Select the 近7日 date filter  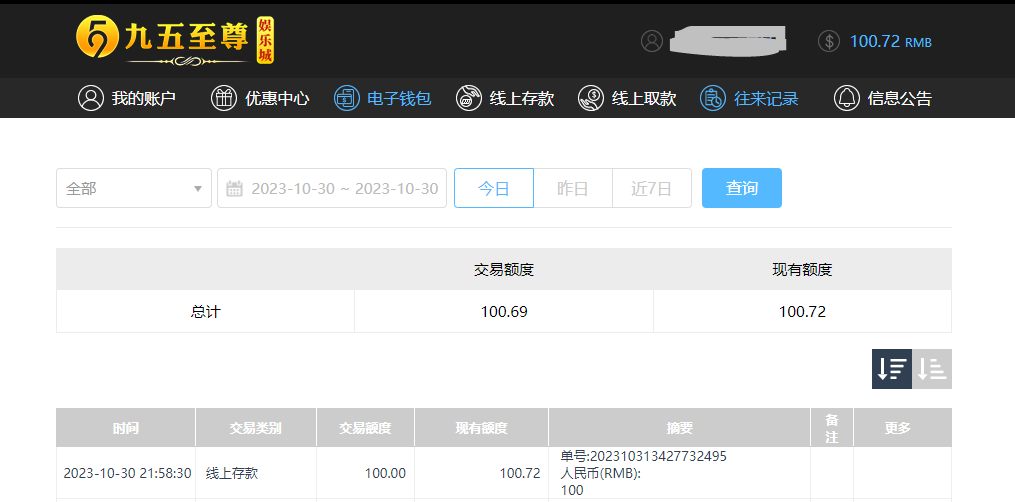pos(652,188)
